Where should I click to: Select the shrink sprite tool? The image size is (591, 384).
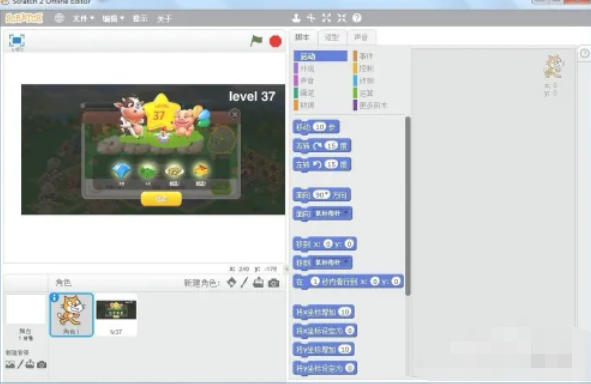[341, 18]
